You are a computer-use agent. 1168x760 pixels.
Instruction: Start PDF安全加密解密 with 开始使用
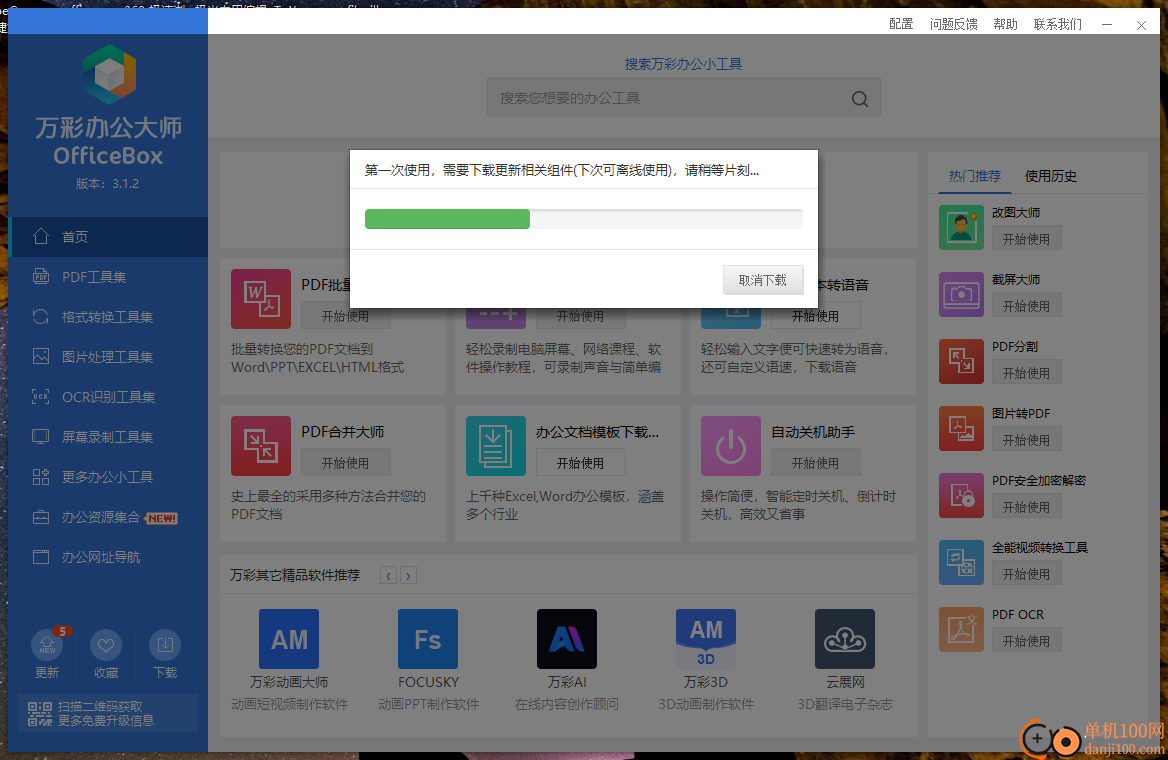1026,507
